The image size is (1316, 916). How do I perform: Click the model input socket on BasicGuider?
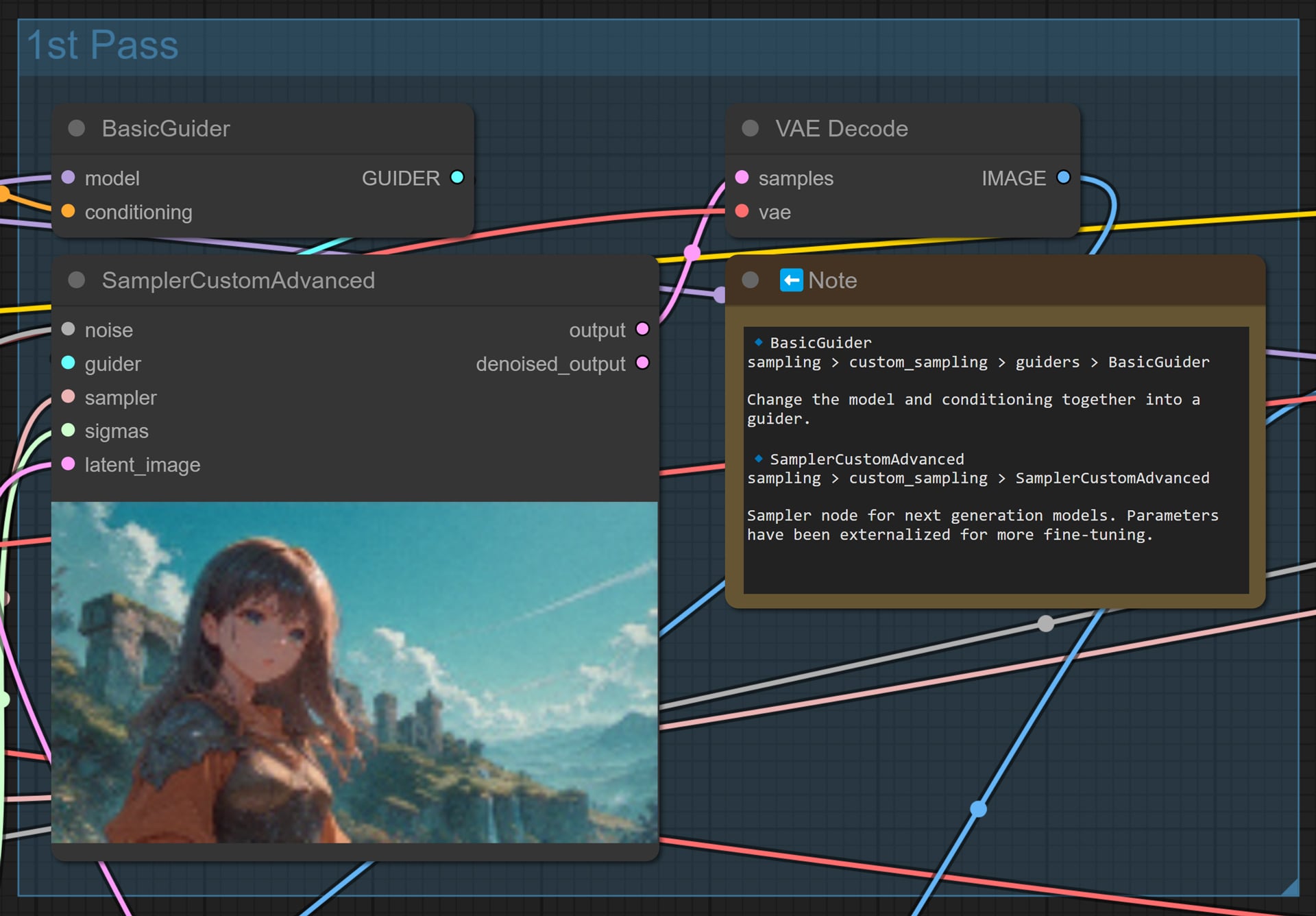[x=68, y=178]
